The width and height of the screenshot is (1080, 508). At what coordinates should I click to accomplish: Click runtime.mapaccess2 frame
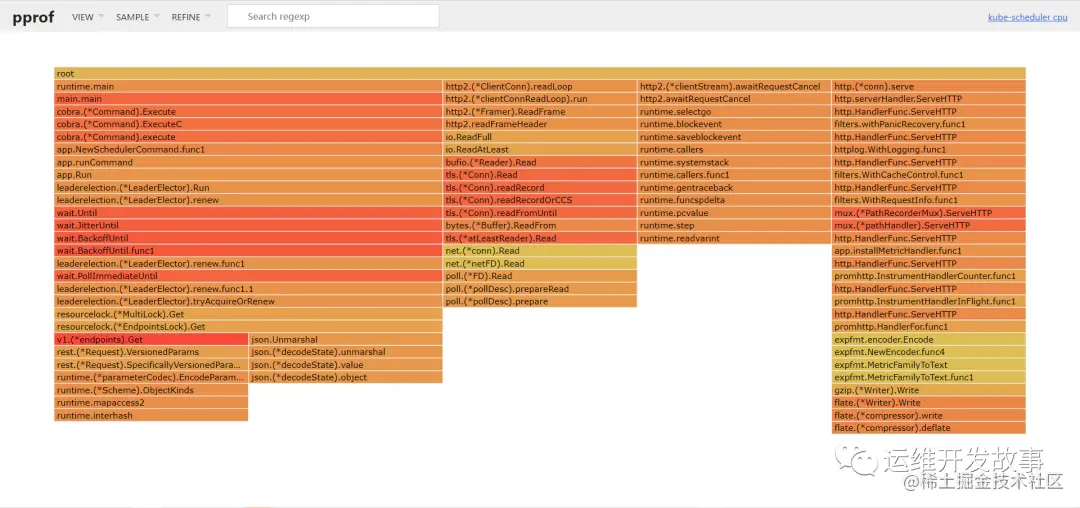(151, 403)
